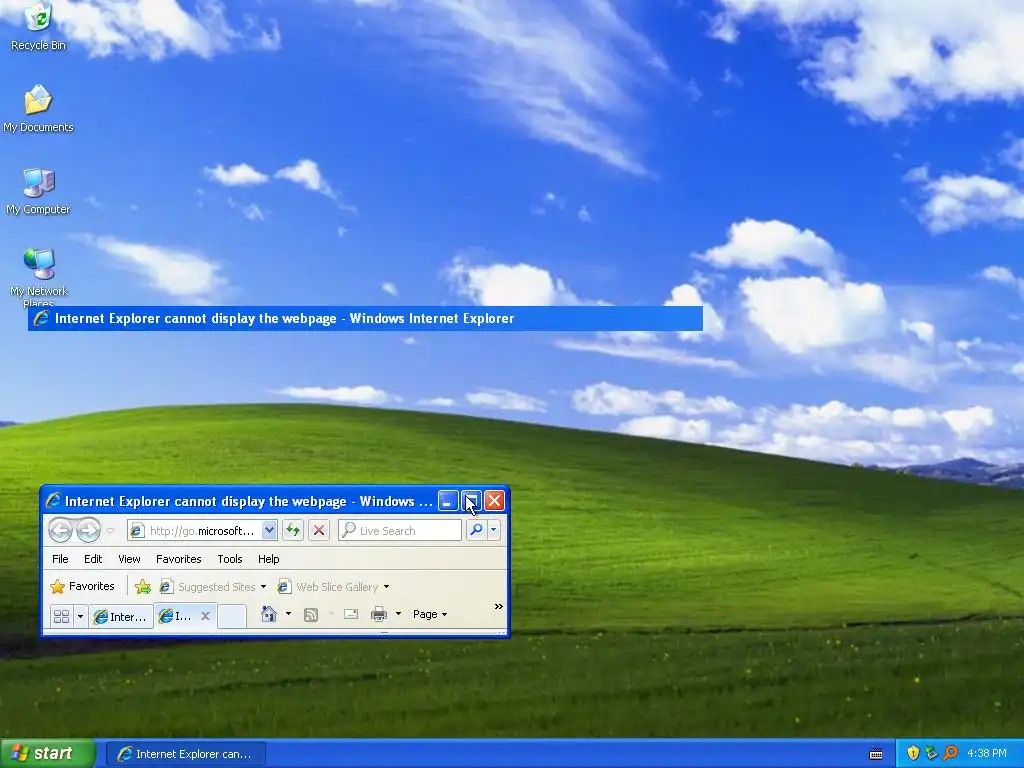
Task: Open Favorites center with the star button
Action: pos(82,586)
